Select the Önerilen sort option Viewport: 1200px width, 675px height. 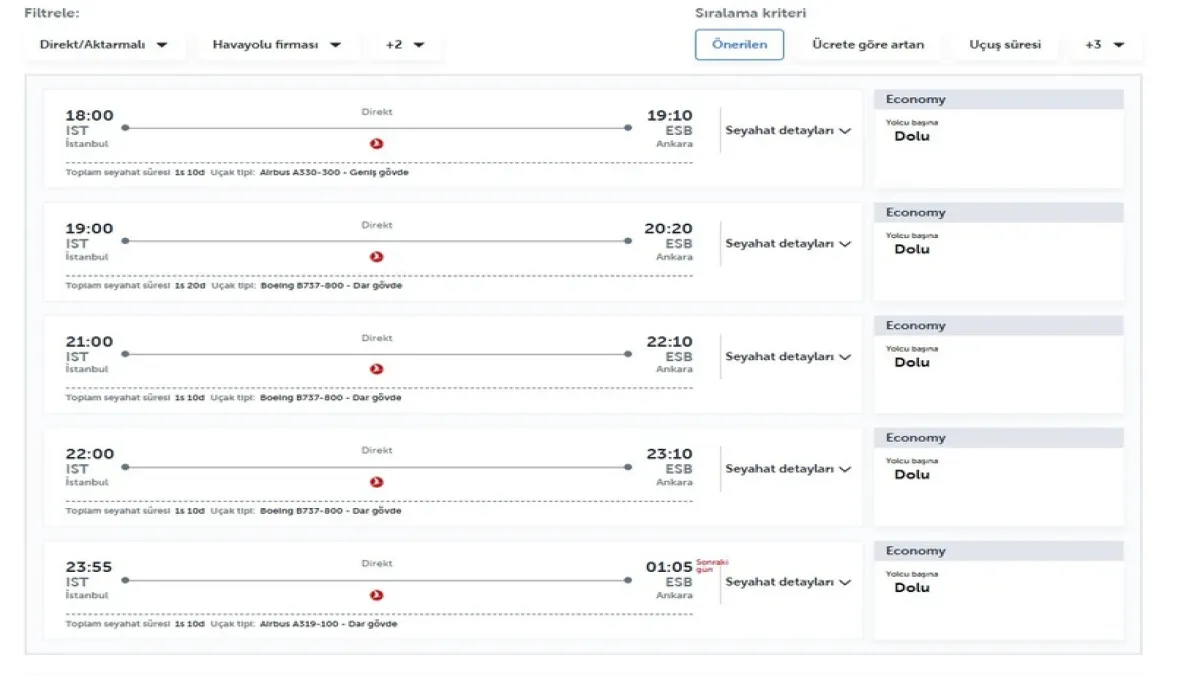pos(739,45)
